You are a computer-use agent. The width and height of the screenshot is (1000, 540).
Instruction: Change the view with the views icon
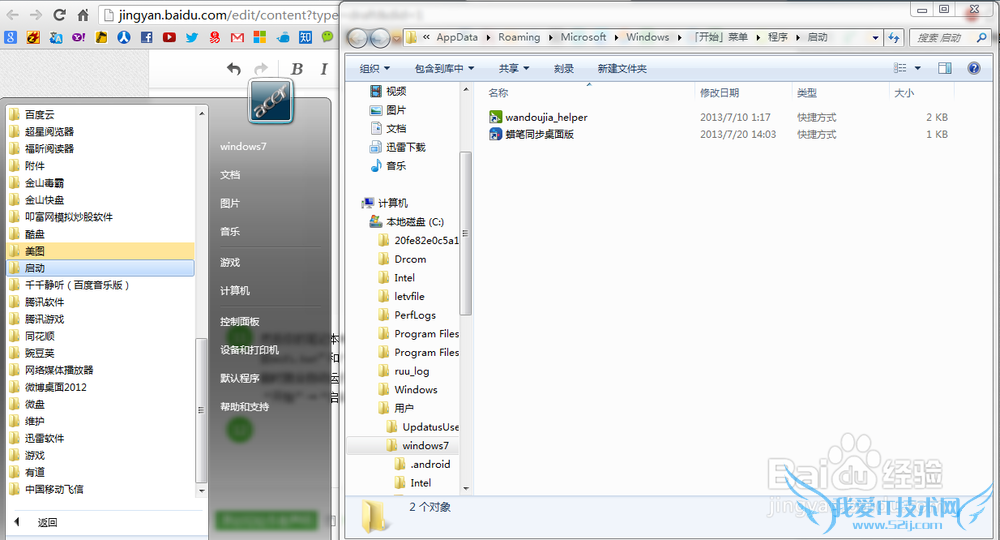tap(900, 68)
